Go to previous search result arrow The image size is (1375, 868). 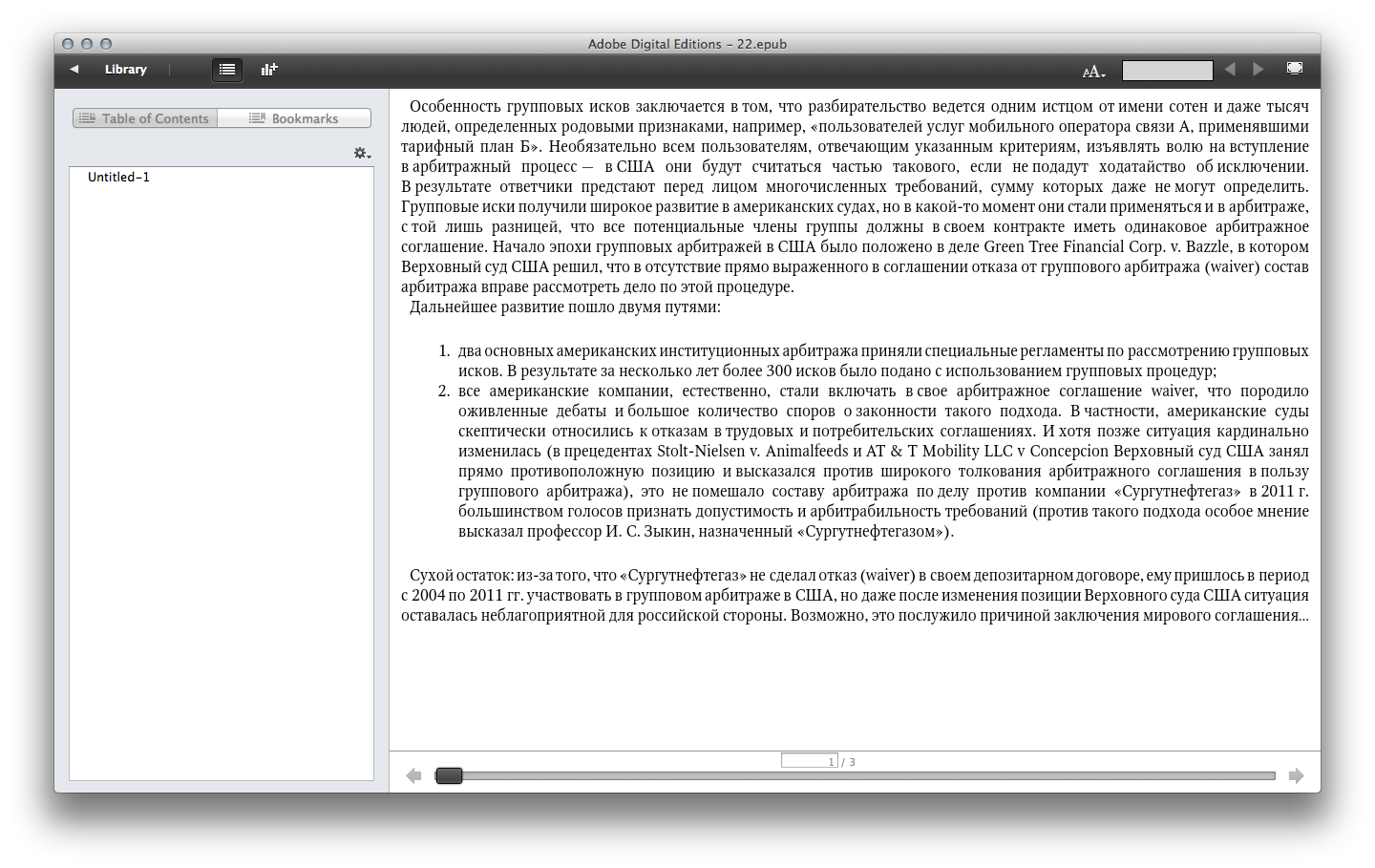pyautogui.click(x=1230, y=70)
